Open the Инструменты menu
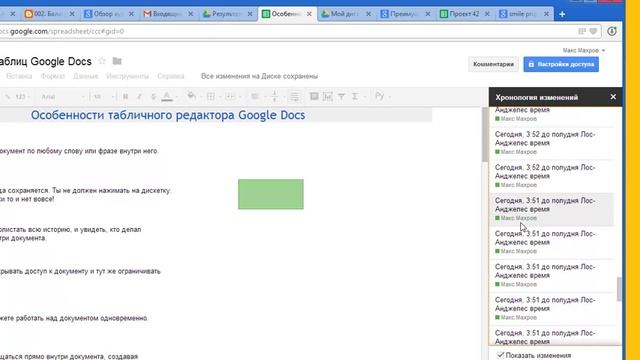Screen dimensions: 640x360 (x=127, y=76)
